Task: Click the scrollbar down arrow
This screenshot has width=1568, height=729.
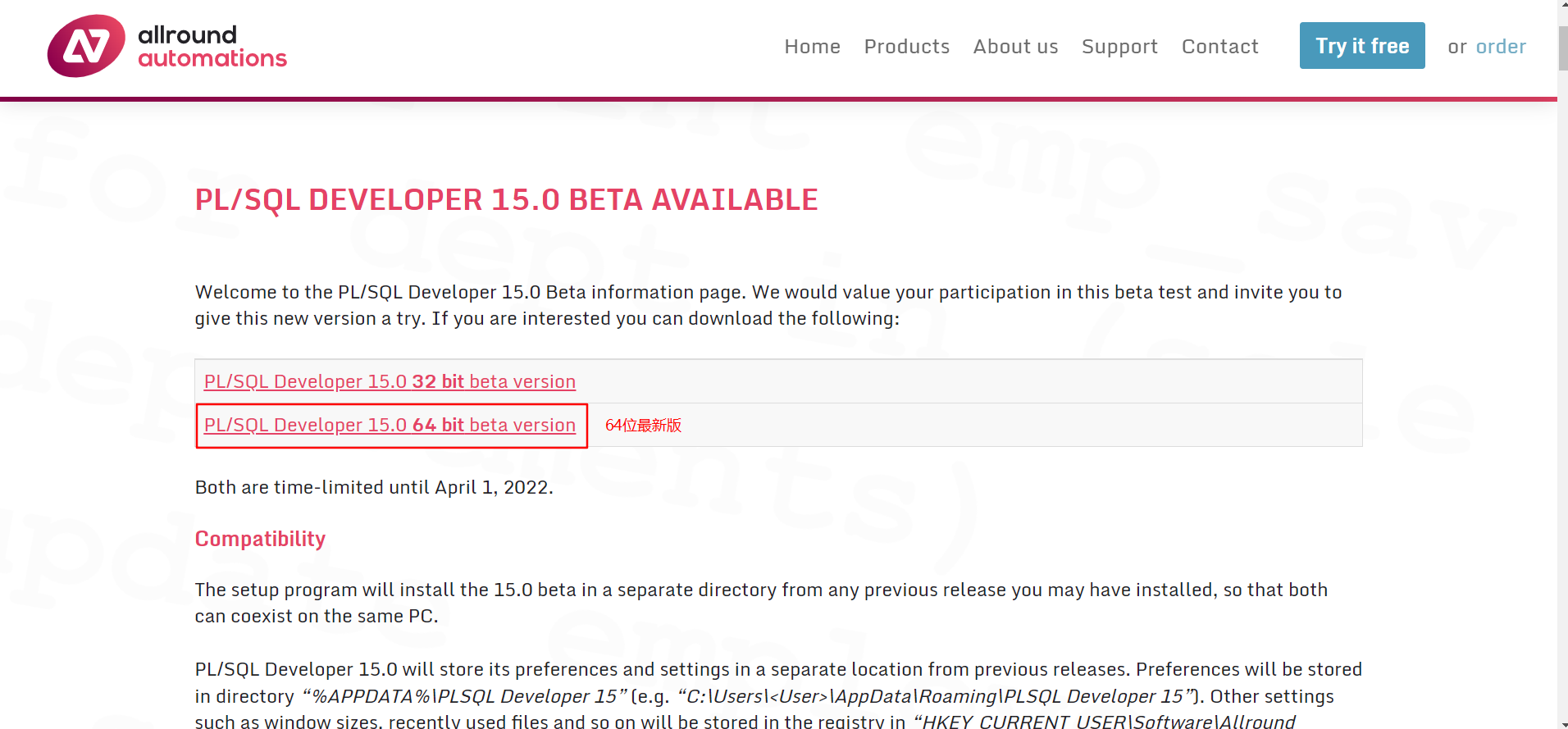Action: [x=1563, y=723]
